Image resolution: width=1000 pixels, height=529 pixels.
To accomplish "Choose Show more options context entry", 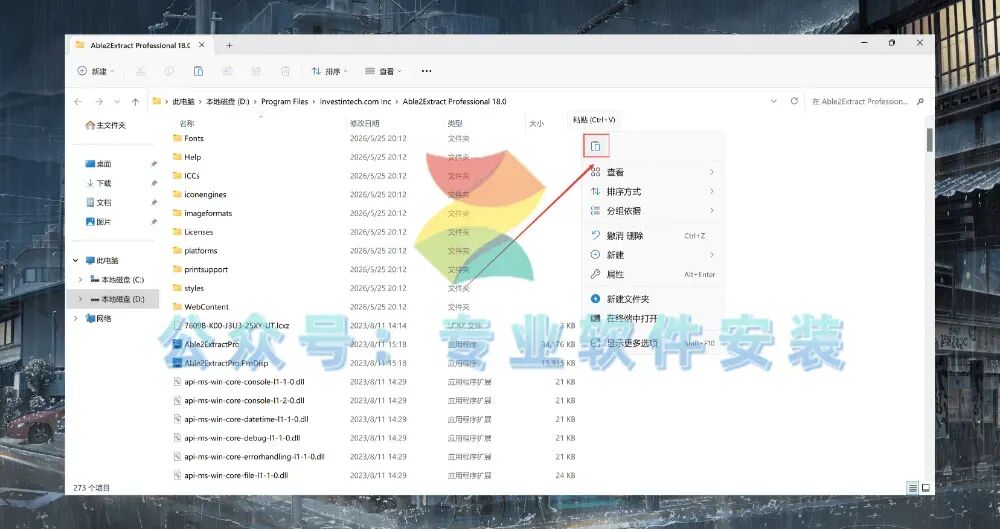I will pyautogui.click(x=652, y=343).
